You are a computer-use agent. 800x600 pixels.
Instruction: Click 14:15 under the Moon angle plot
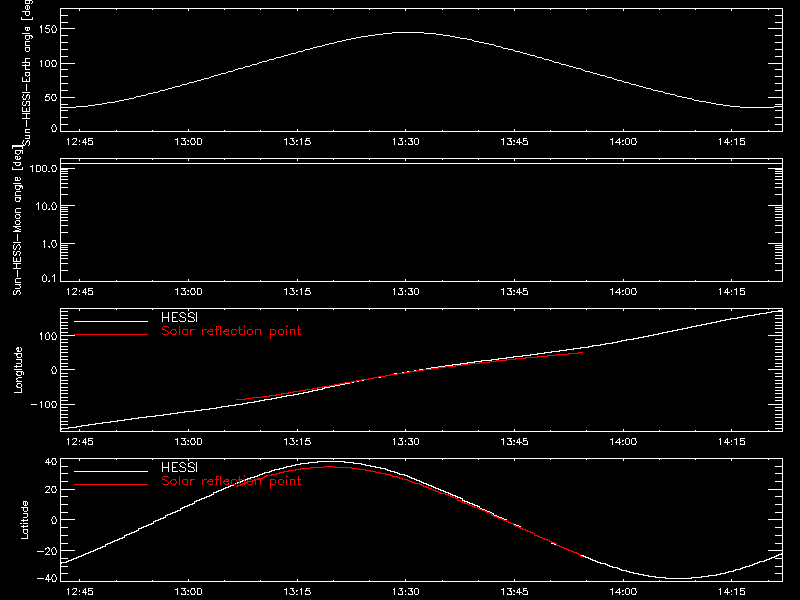tap(732, 291)
